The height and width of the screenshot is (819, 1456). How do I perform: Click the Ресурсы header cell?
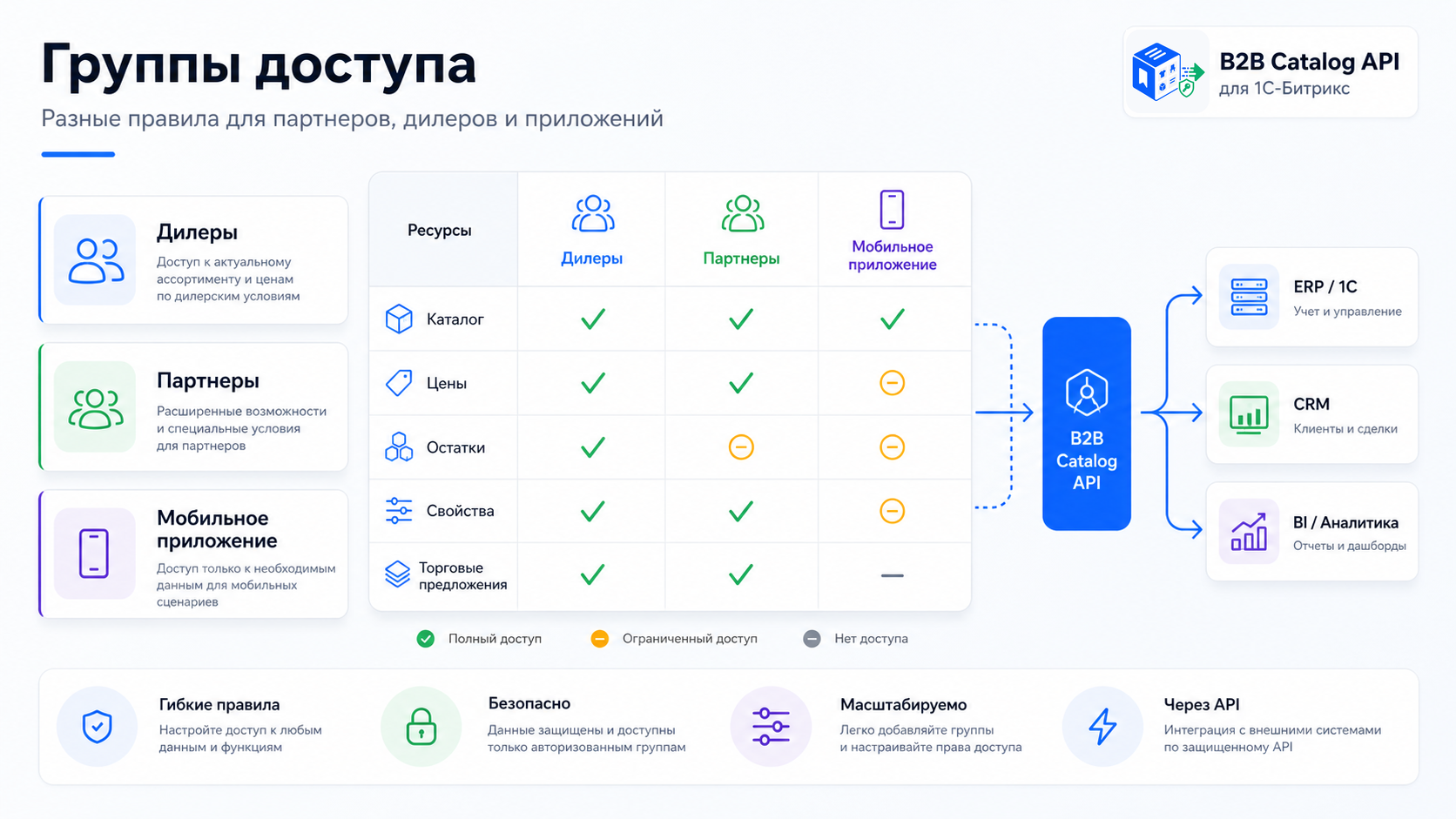click(443, 230)
